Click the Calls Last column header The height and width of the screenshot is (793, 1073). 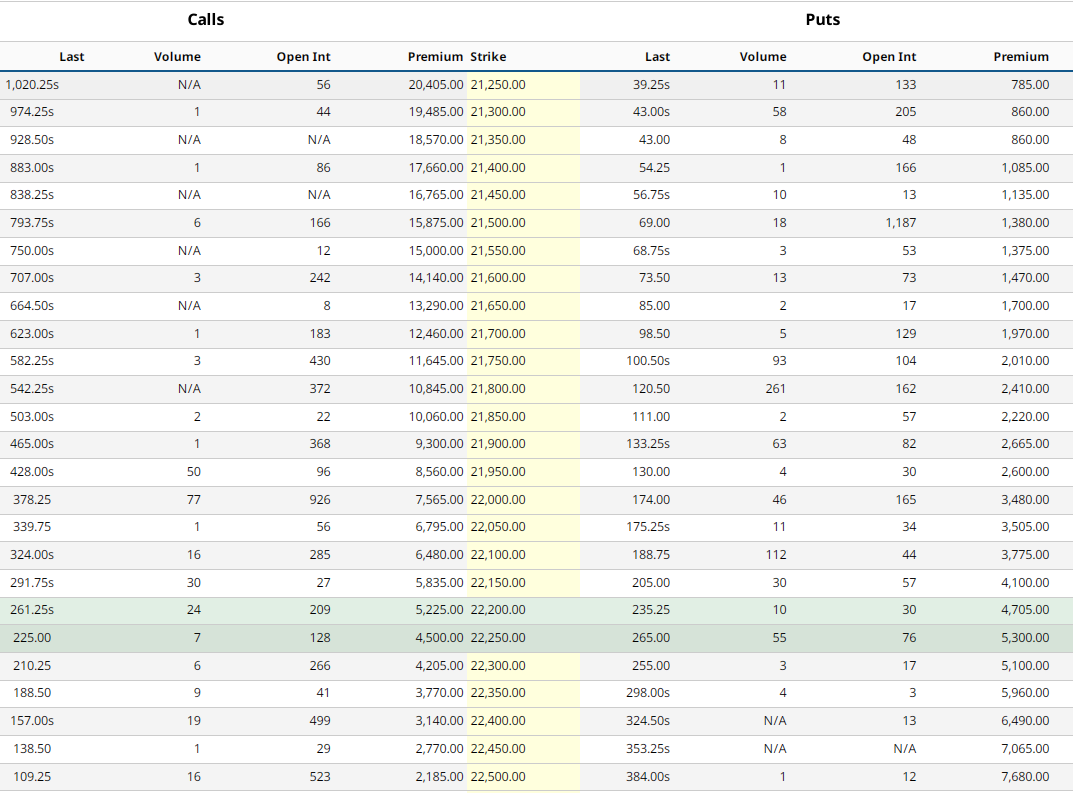tap(71, 57)
